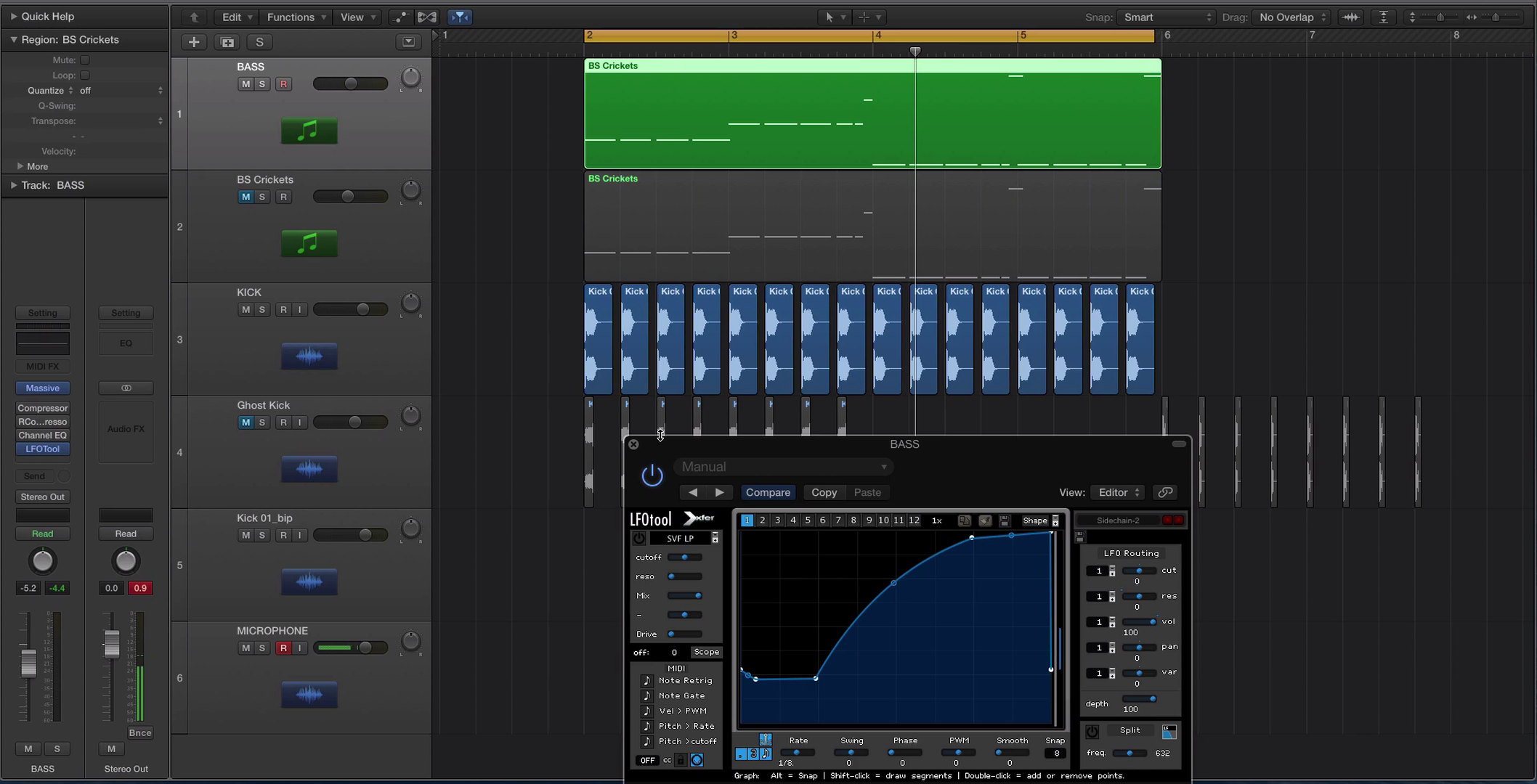This screenshot has width=1537, height=784.
Task: Click the Copy button in plugin header
Action: 824,492
